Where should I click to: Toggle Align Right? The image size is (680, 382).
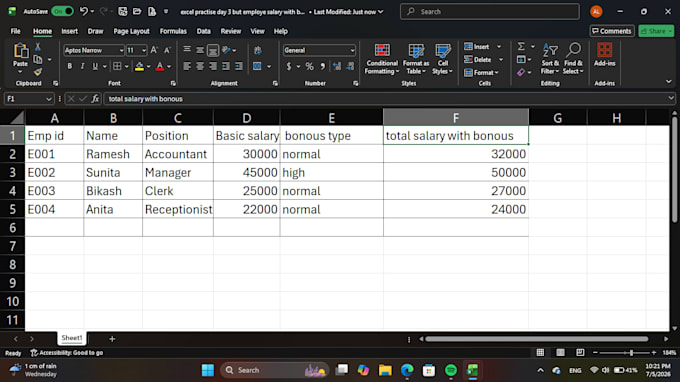tap(213, 66)
